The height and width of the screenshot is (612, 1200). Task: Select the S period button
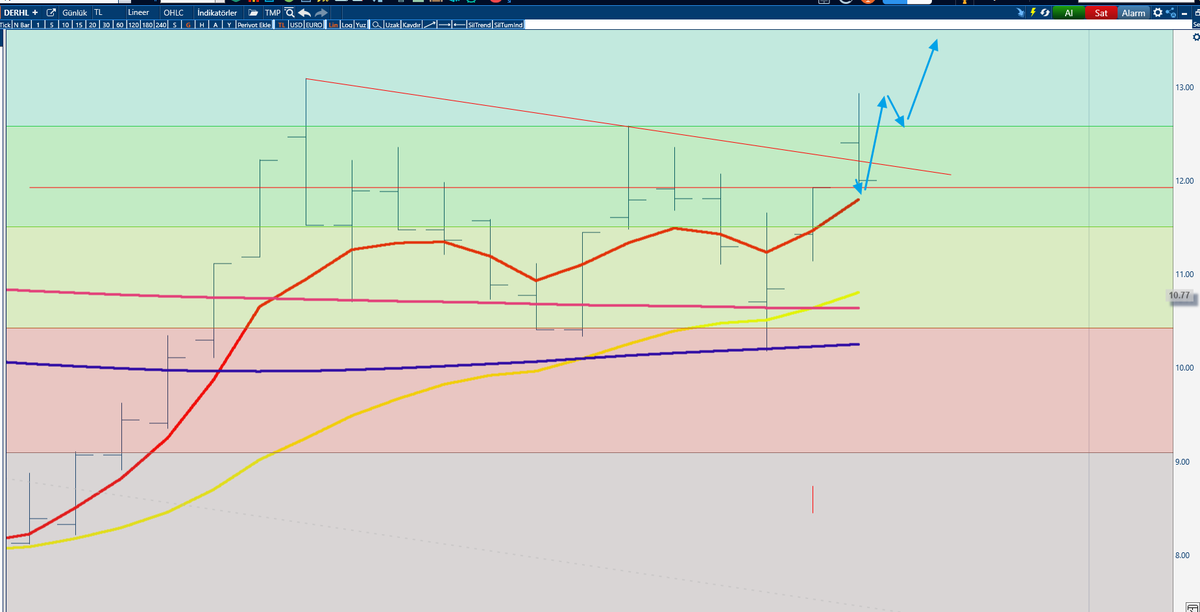[x=175, y=24]
